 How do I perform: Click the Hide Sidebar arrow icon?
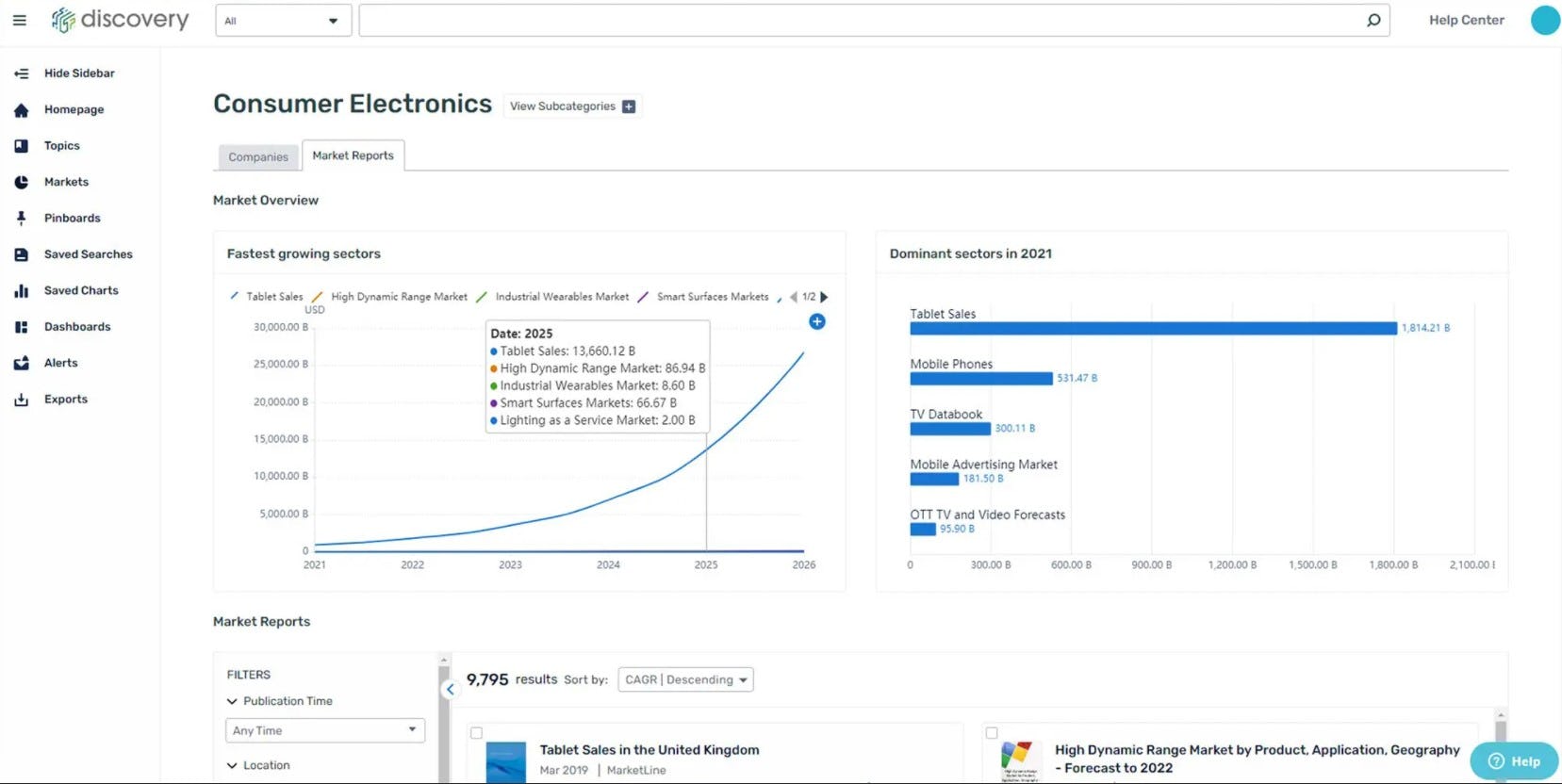[x=21, y=73]
